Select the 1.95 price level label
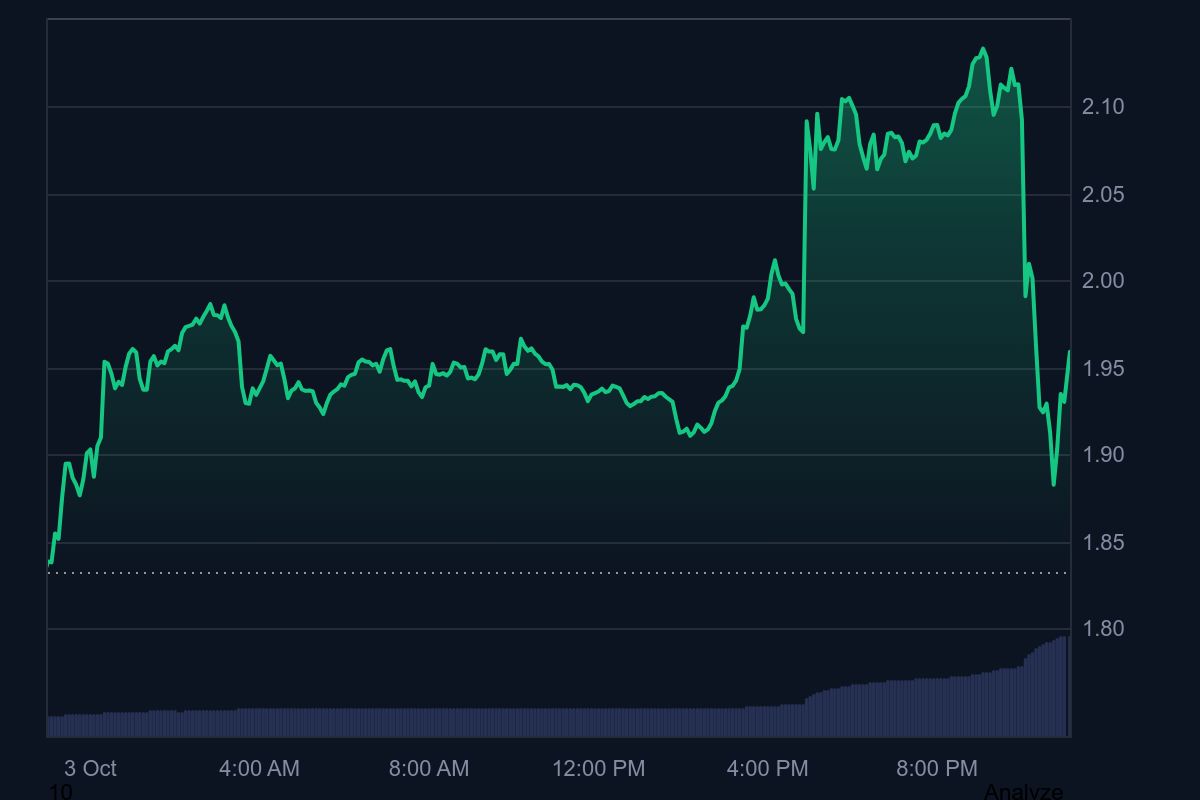Viewport: 1200px width, 800px height. pos(1102,369)
